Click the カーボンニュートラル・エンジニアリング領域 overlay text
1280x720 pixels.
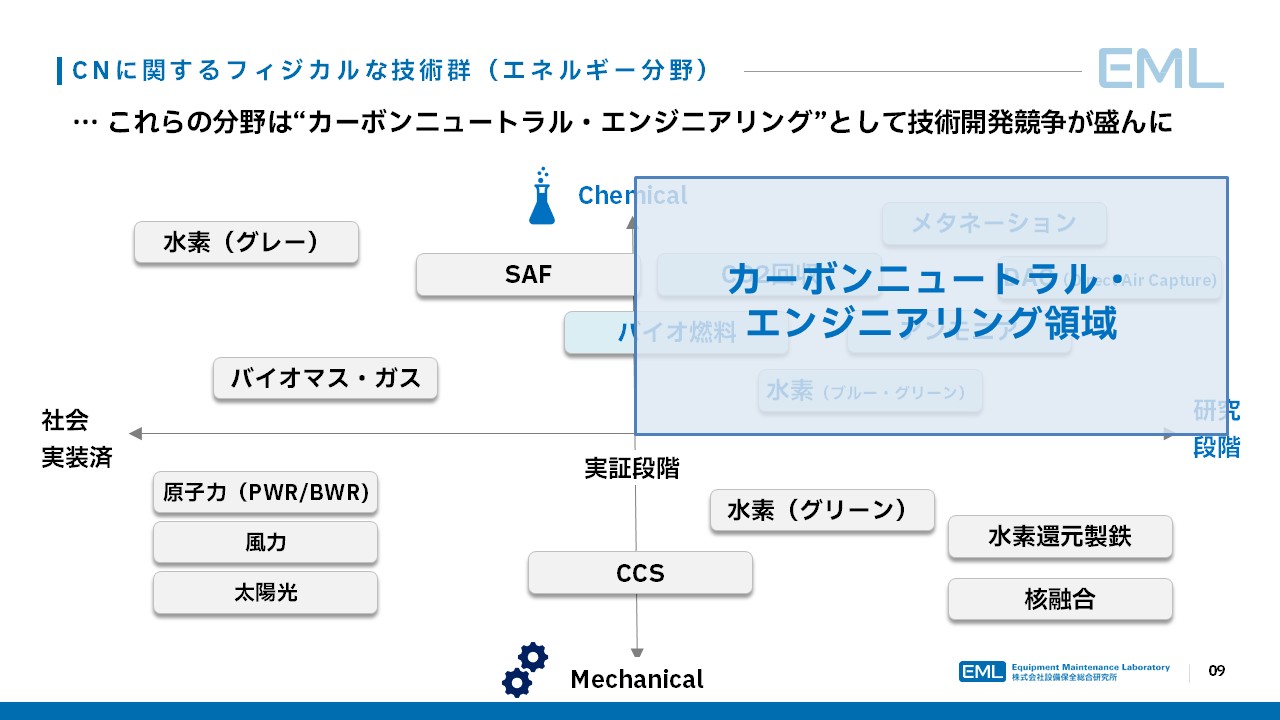[930, 301]
